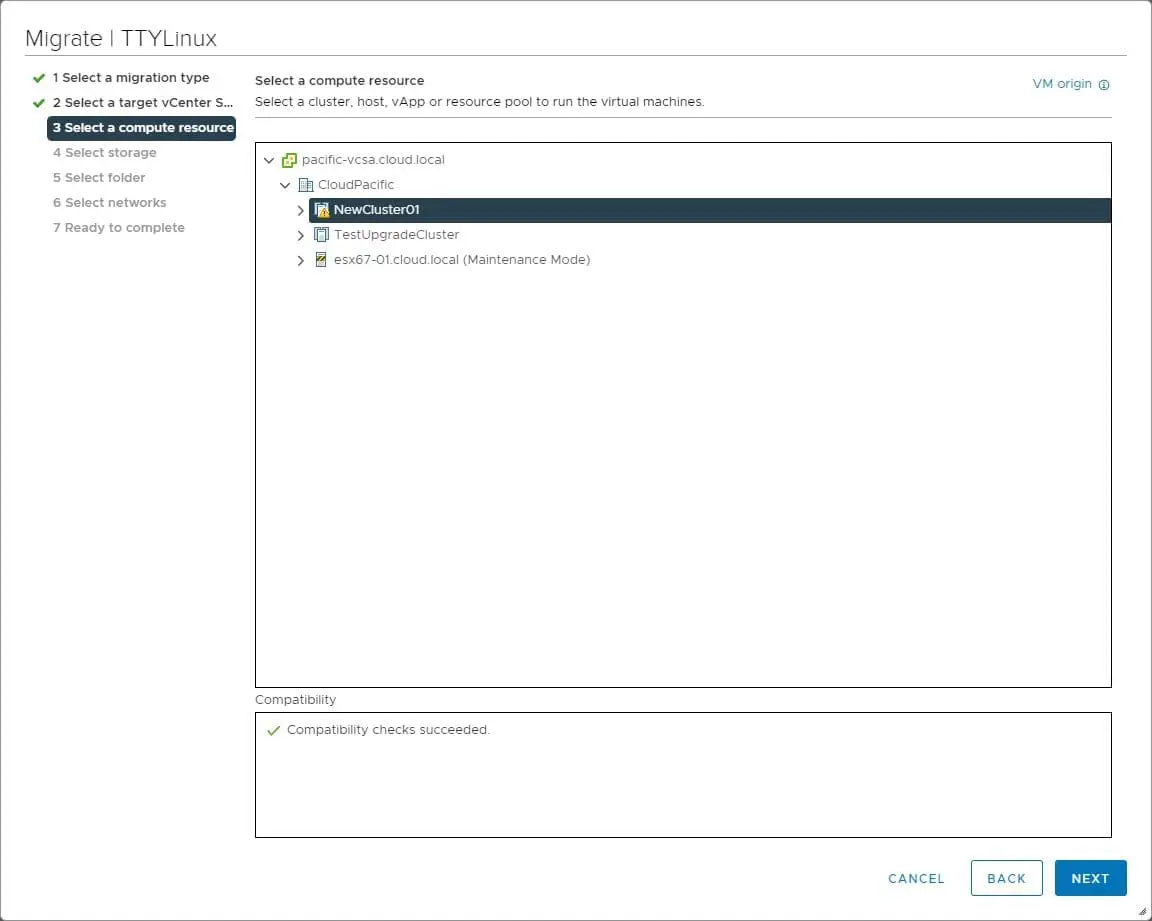Viewport: 1152px width, 921px height.
Task: Open the VM origin link
Action: (x=1062, y=84)
